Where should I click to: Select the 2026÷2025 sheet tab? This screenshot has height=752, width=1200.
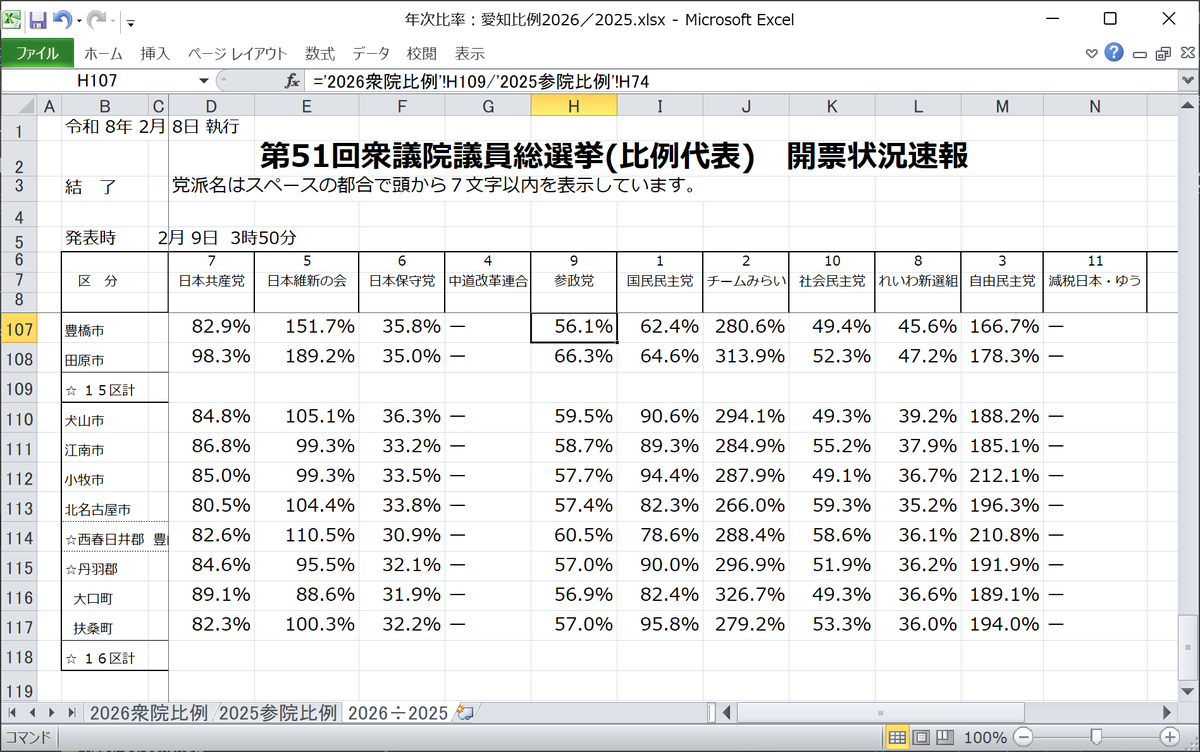[x=397, y=712]
